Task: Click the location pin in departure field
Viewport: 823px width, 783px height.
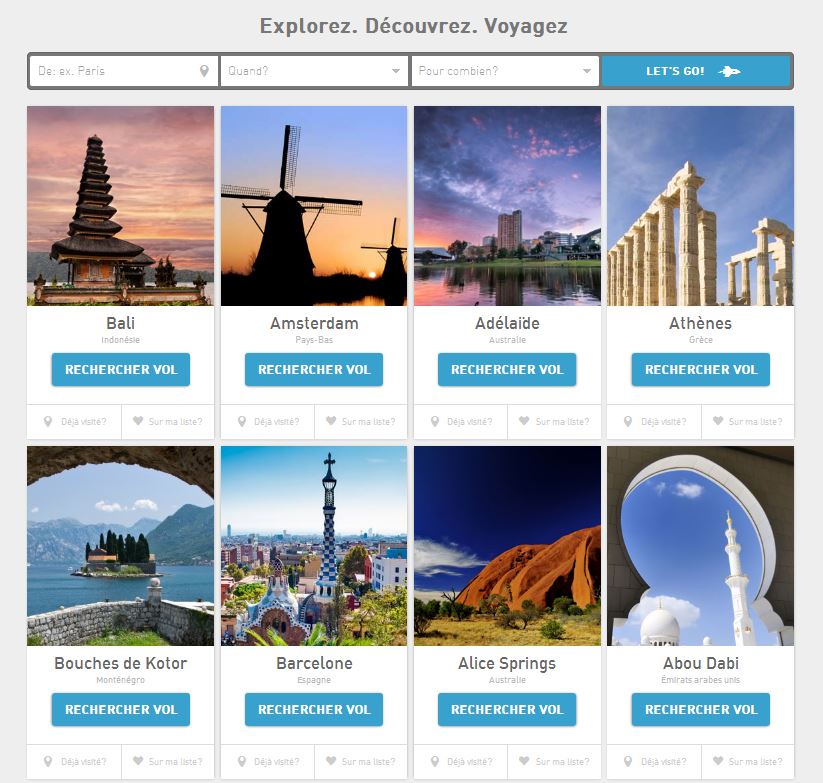Action: click(x=204, y=71)
